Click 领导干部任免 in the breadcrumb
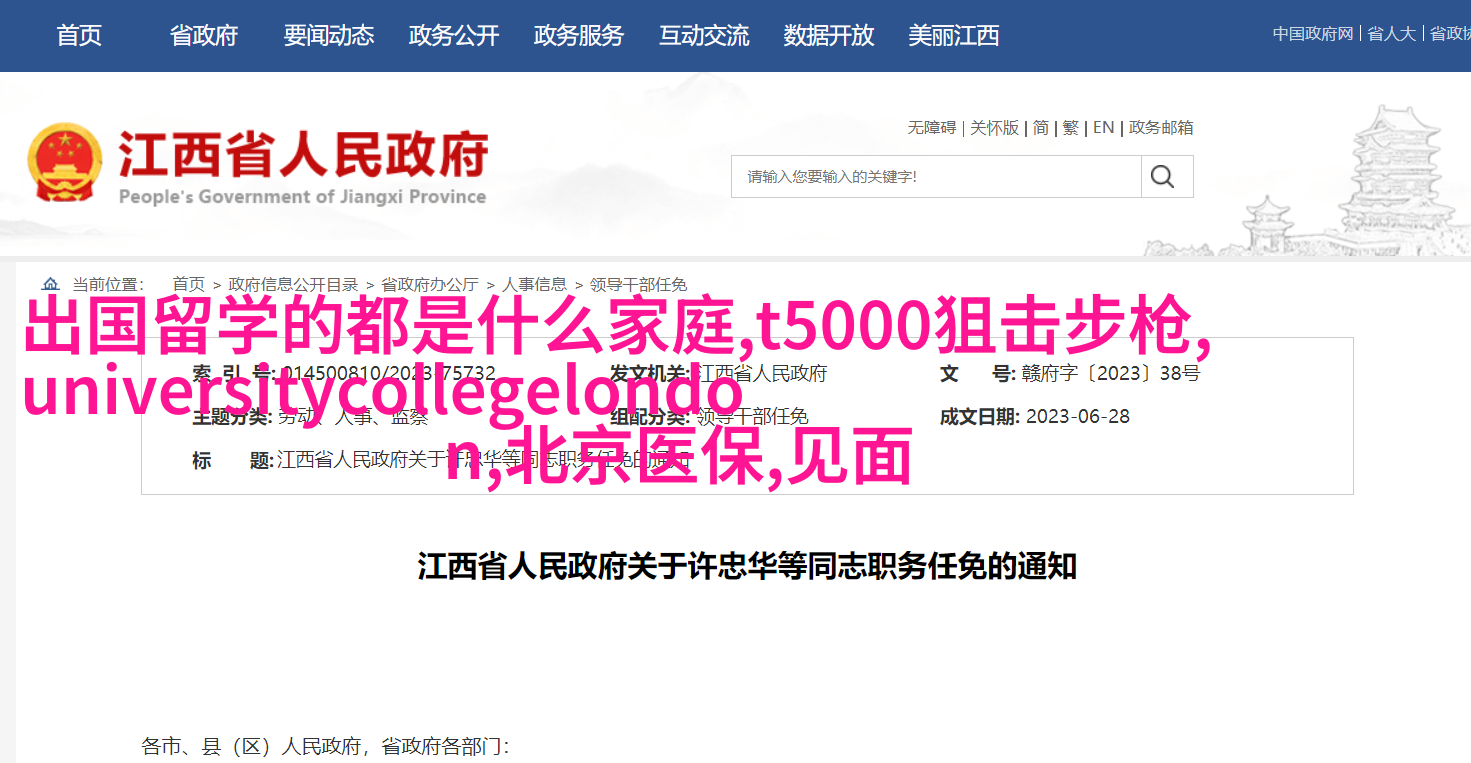 point(638,285)
